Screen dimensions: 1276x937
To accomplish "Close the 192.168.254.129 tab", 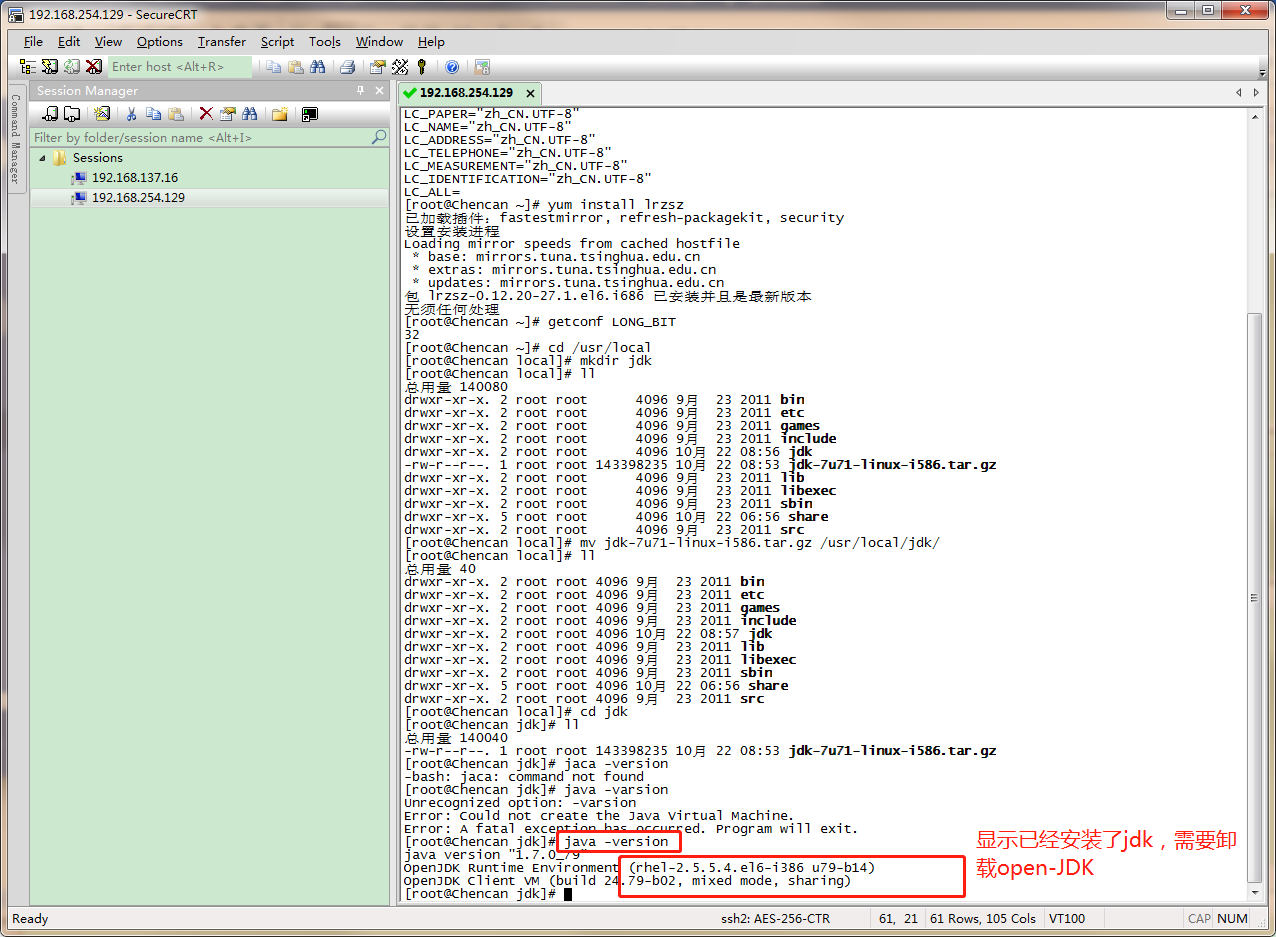I will tap(530, 93).
